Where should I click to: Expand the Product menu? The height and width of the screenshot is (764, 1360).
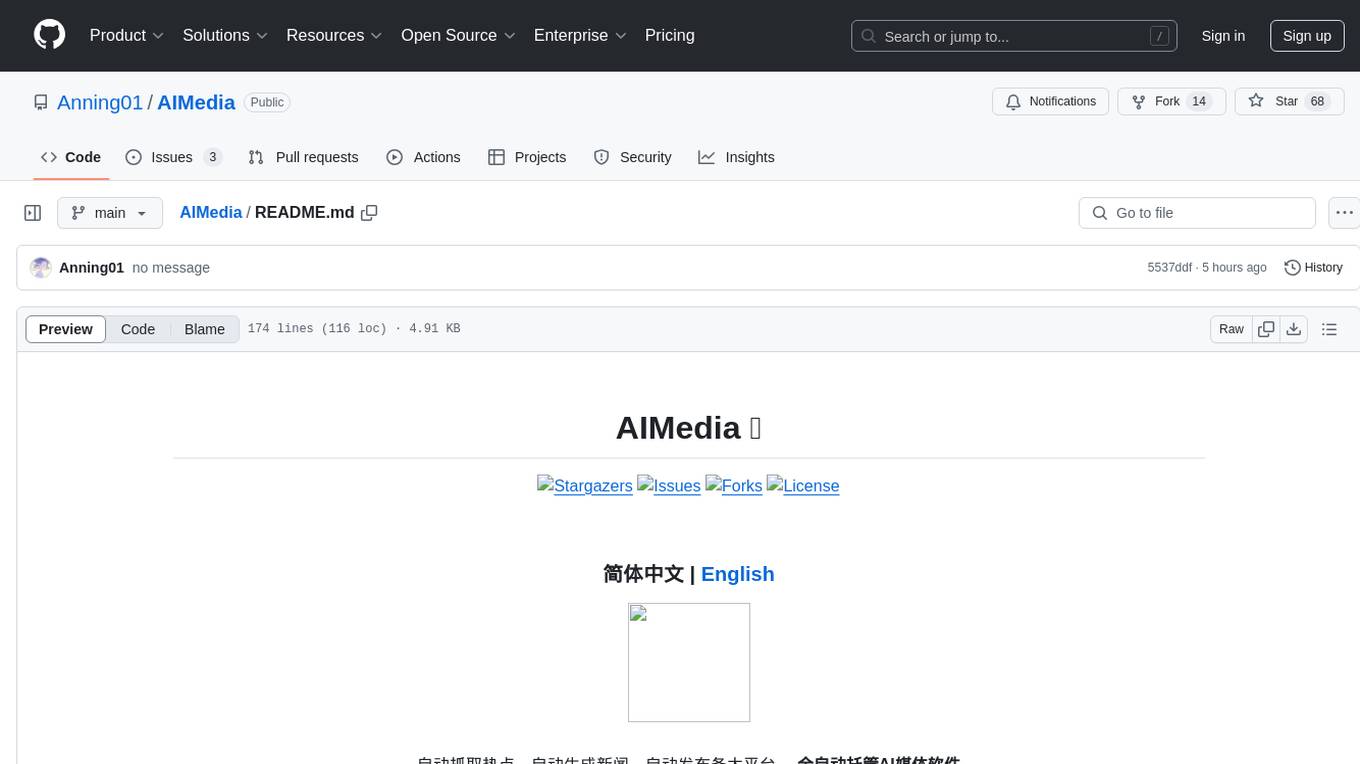coord(127,35)
